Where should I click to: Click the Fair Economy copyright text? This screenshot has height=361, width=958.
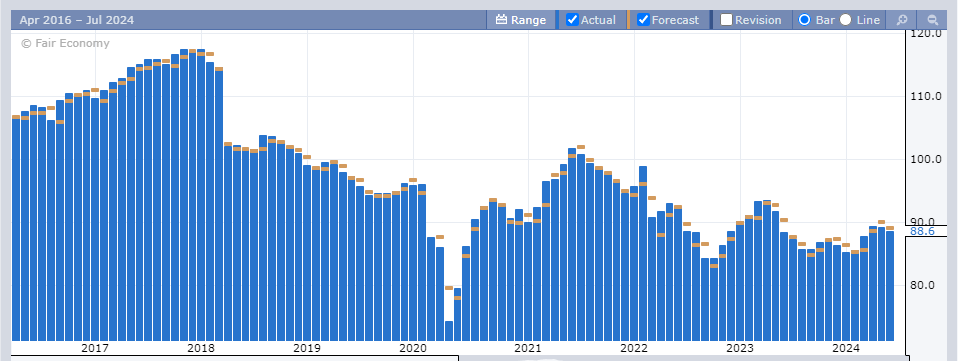65,43
